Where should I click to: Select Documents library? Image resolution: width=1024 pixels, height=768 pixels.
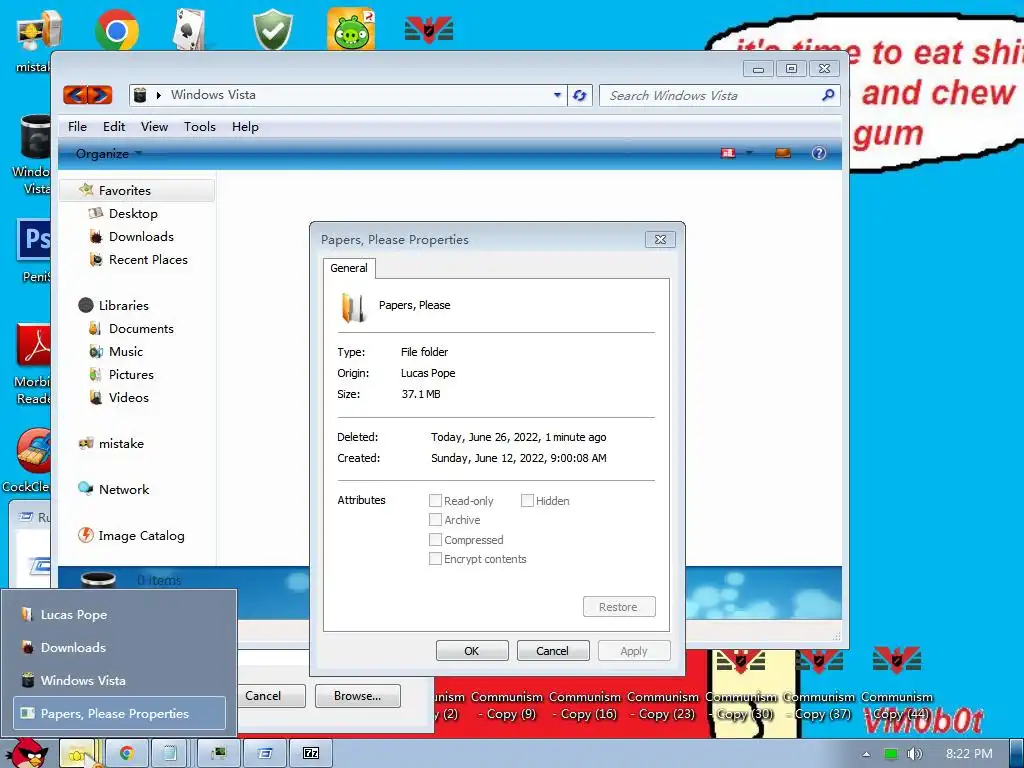tap(141, 328)
